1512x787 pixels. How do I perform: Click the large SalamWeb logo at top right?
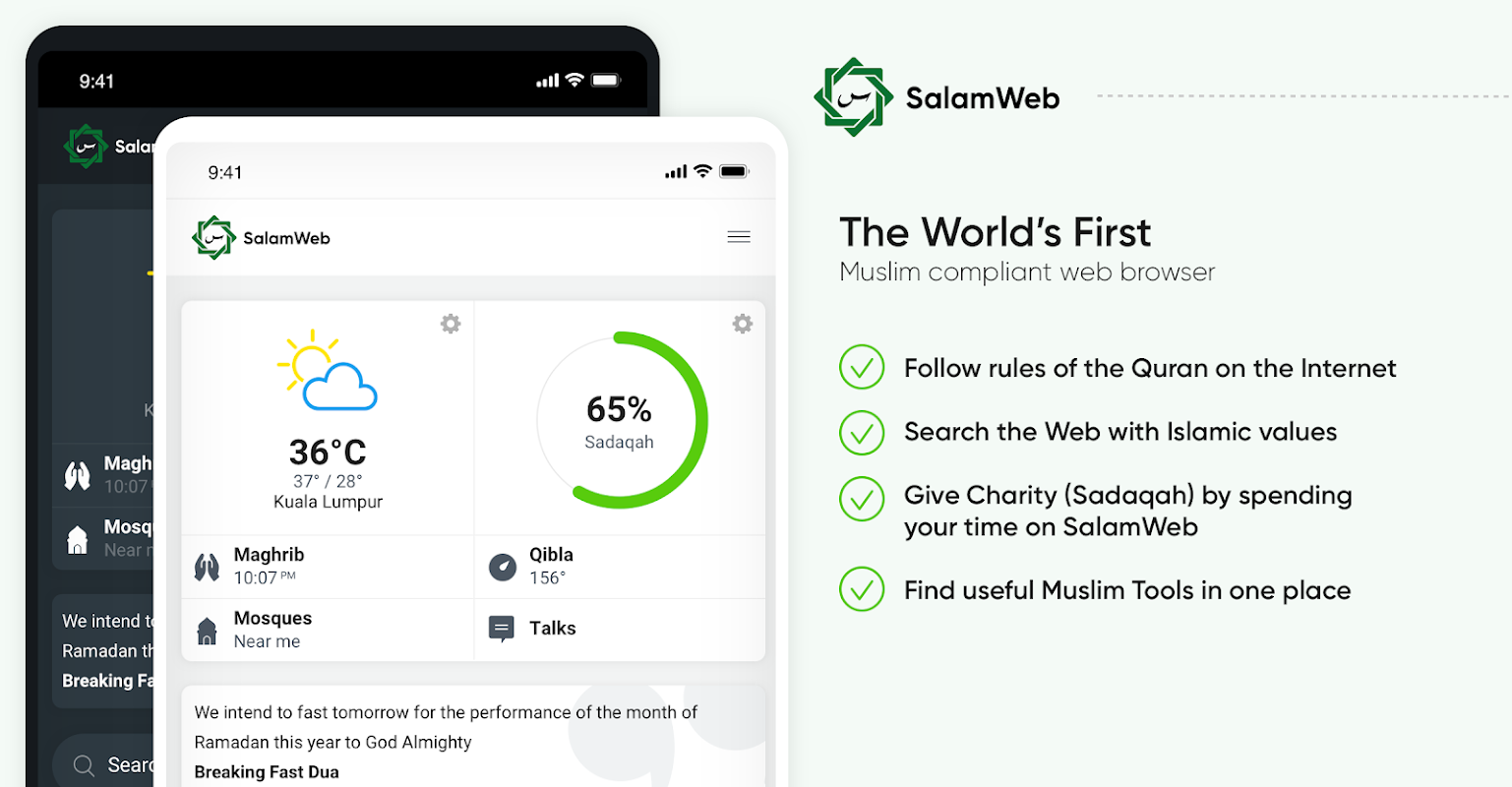pyautogui.click(x=853, y=97)
